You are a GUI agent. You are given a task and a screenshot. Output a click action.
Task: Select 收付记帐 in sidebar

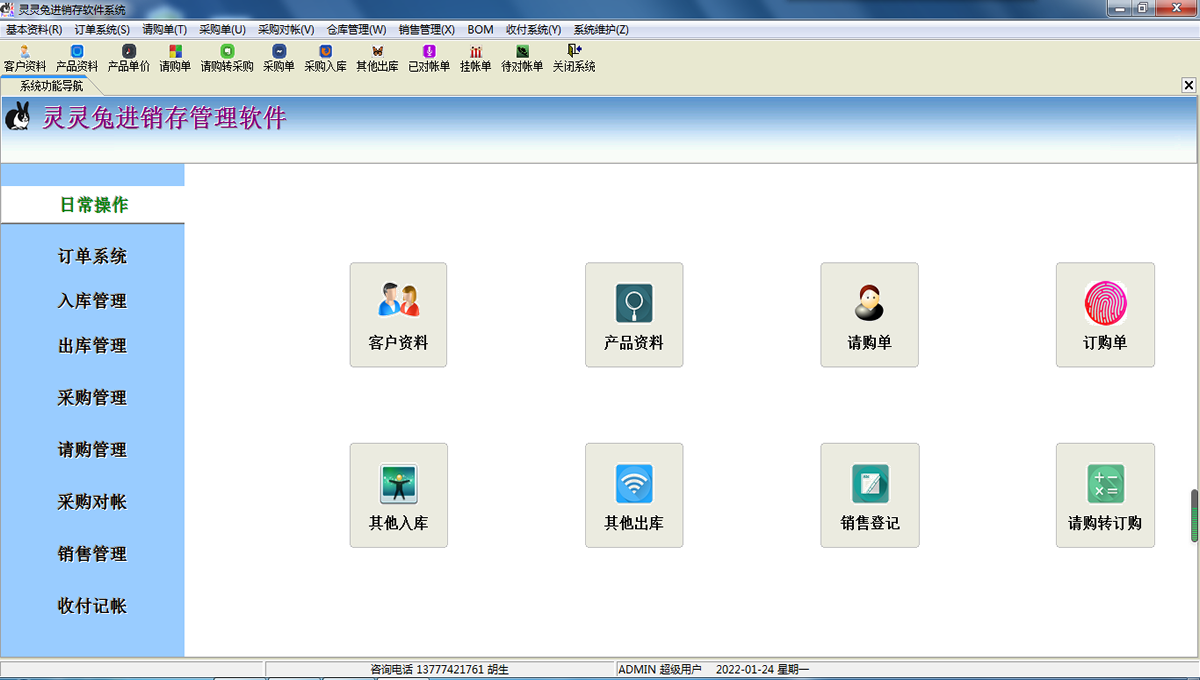tap(93, 606)
